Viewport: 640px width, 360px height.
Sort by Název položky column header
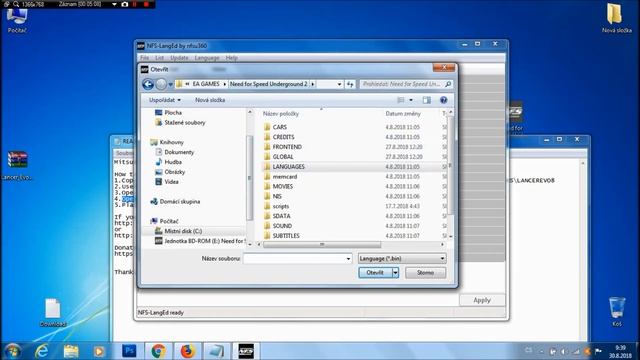click(x=281, y=114)
